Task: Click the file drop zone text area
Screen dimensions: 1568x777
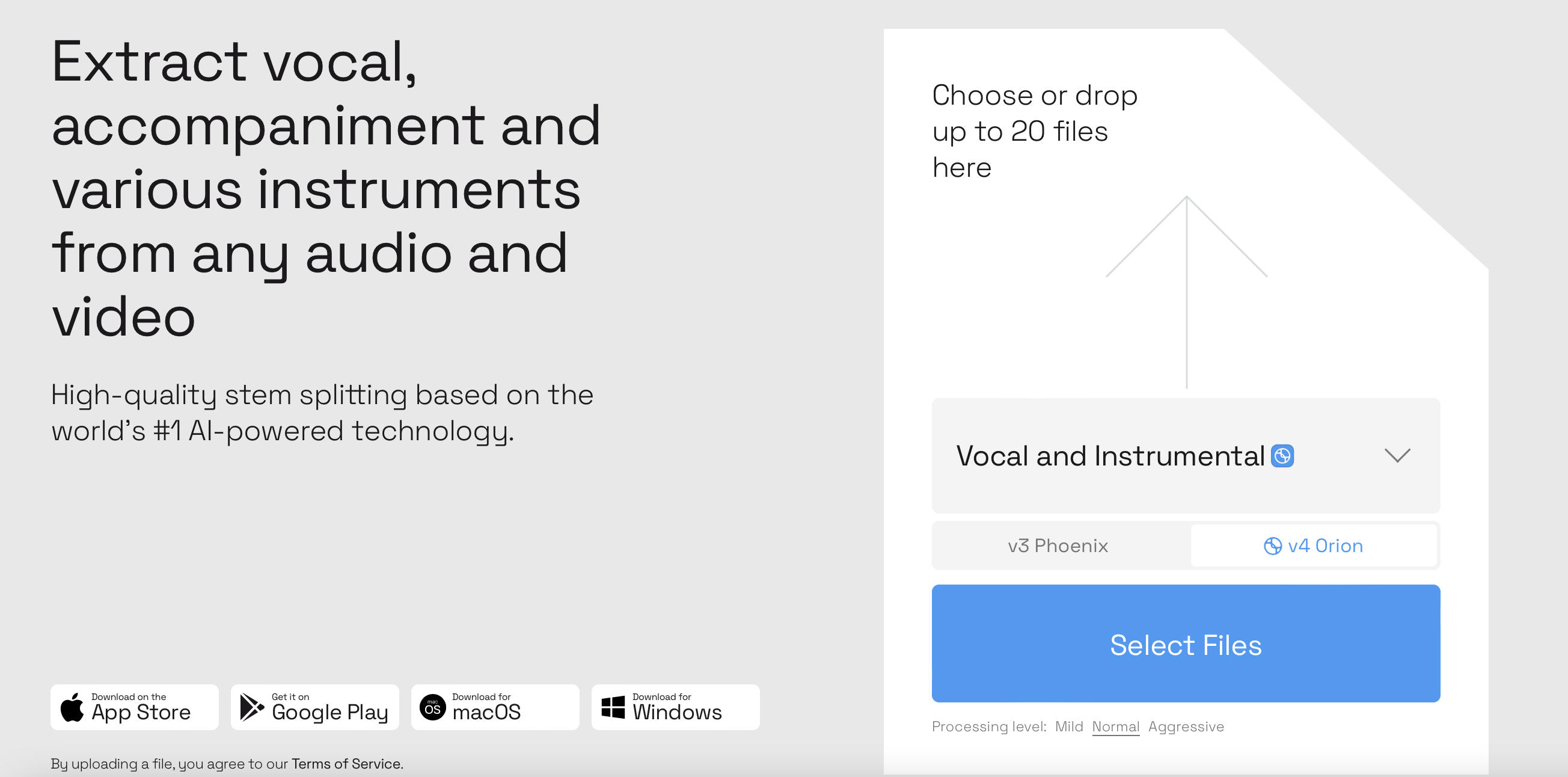Action: point(1035,131)
